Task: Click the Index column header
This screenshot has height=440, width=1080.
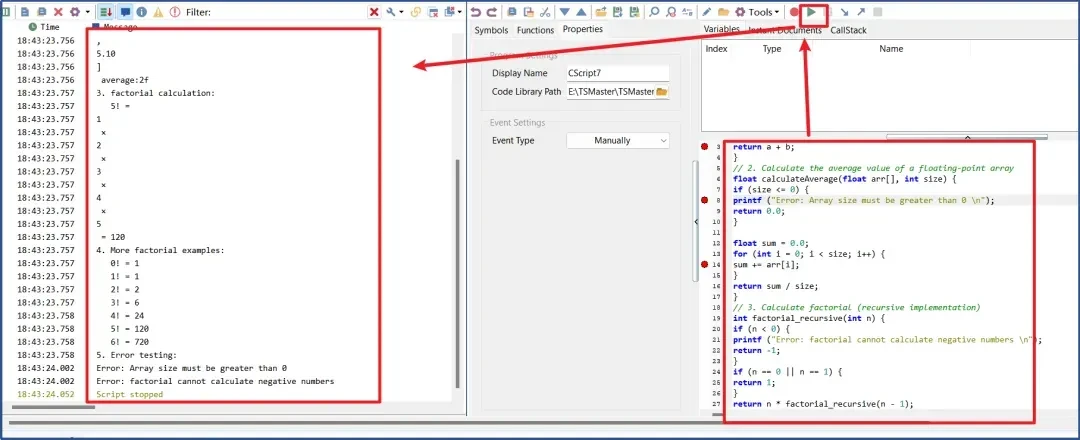Action: coord(716,49)
